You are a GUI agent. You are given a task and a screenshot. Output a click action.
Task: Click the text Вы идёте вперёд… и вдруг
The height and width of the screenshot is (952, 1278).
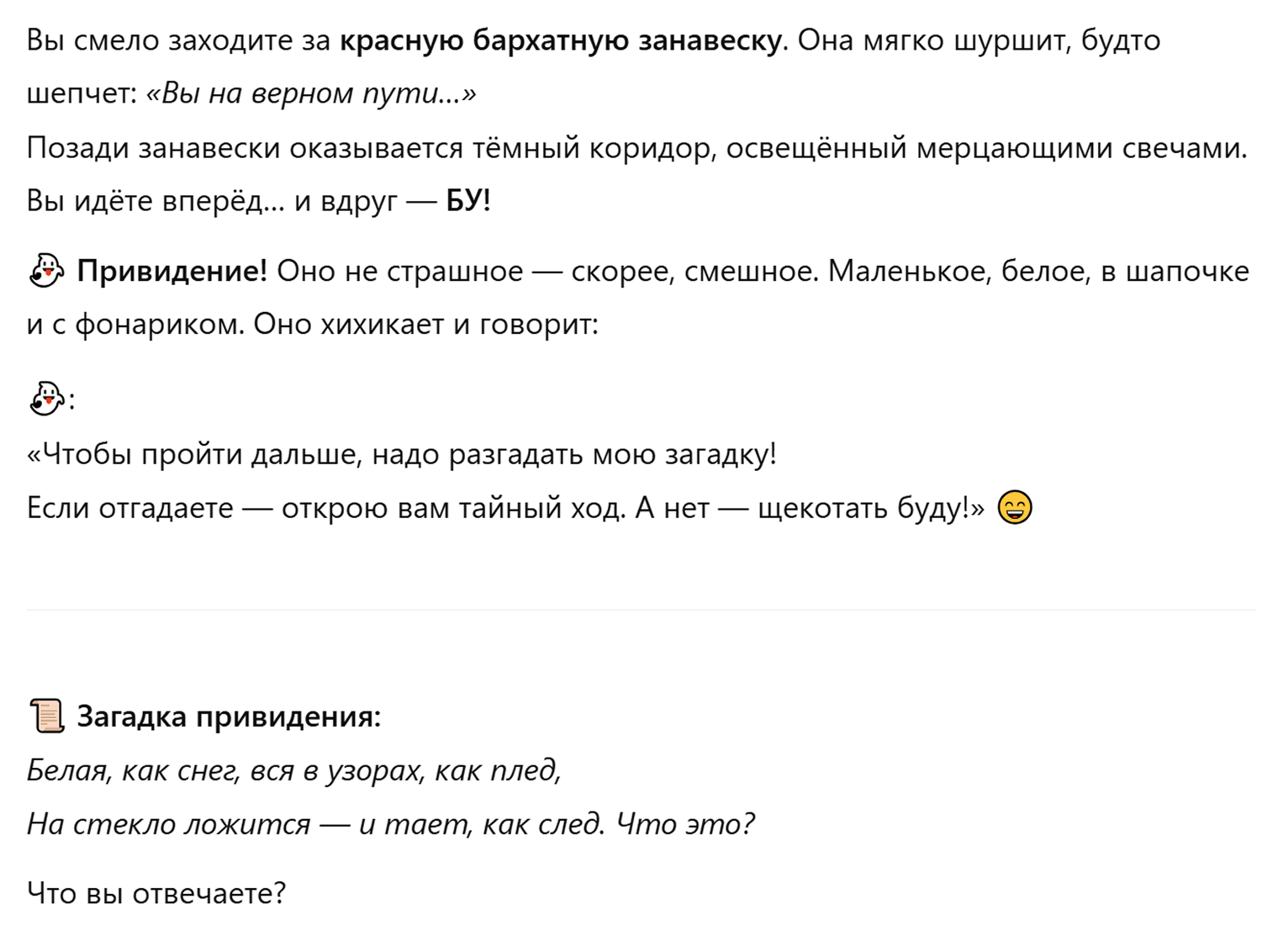click(x=212, y=201)
